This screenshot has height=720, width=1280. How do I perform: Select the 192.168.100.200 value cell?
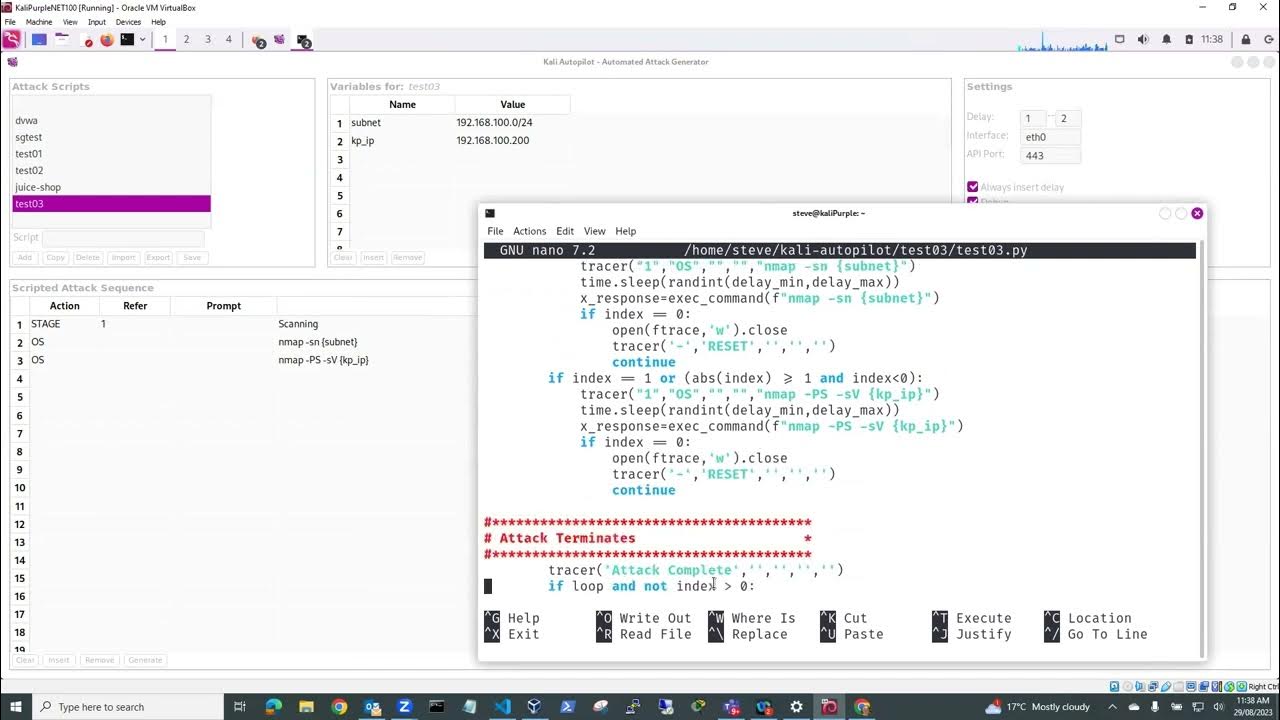tap(512, 140)
